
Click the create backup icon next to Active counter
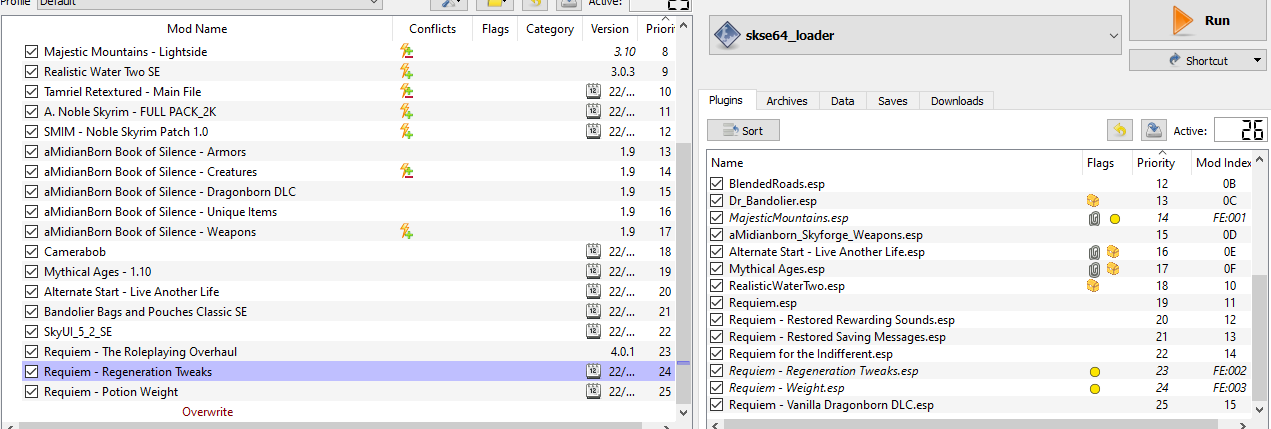pos(1153,130)
